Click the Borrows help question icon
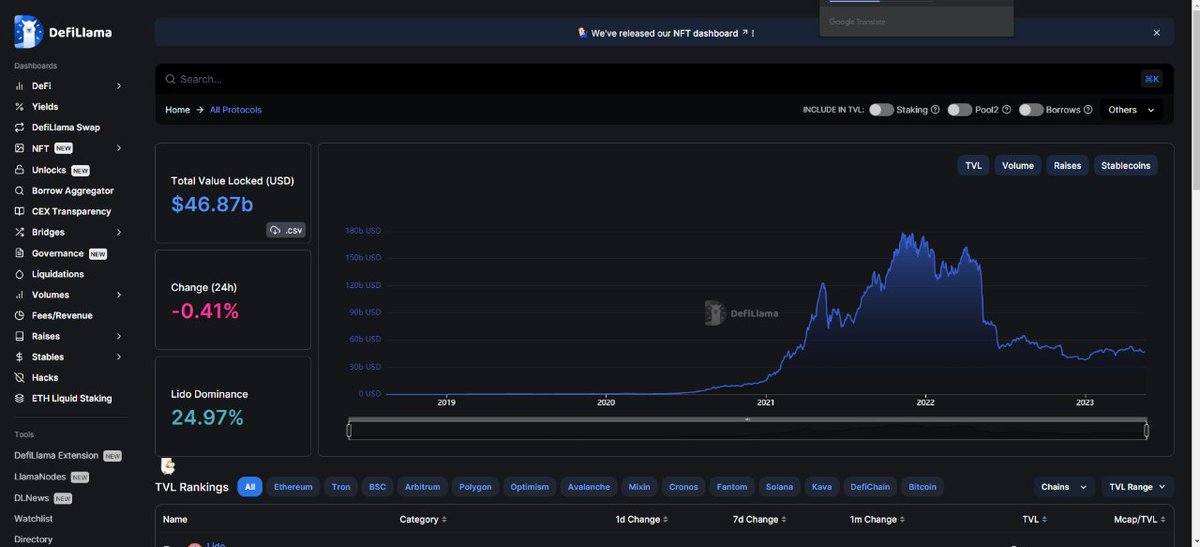 click(1089, 110)
